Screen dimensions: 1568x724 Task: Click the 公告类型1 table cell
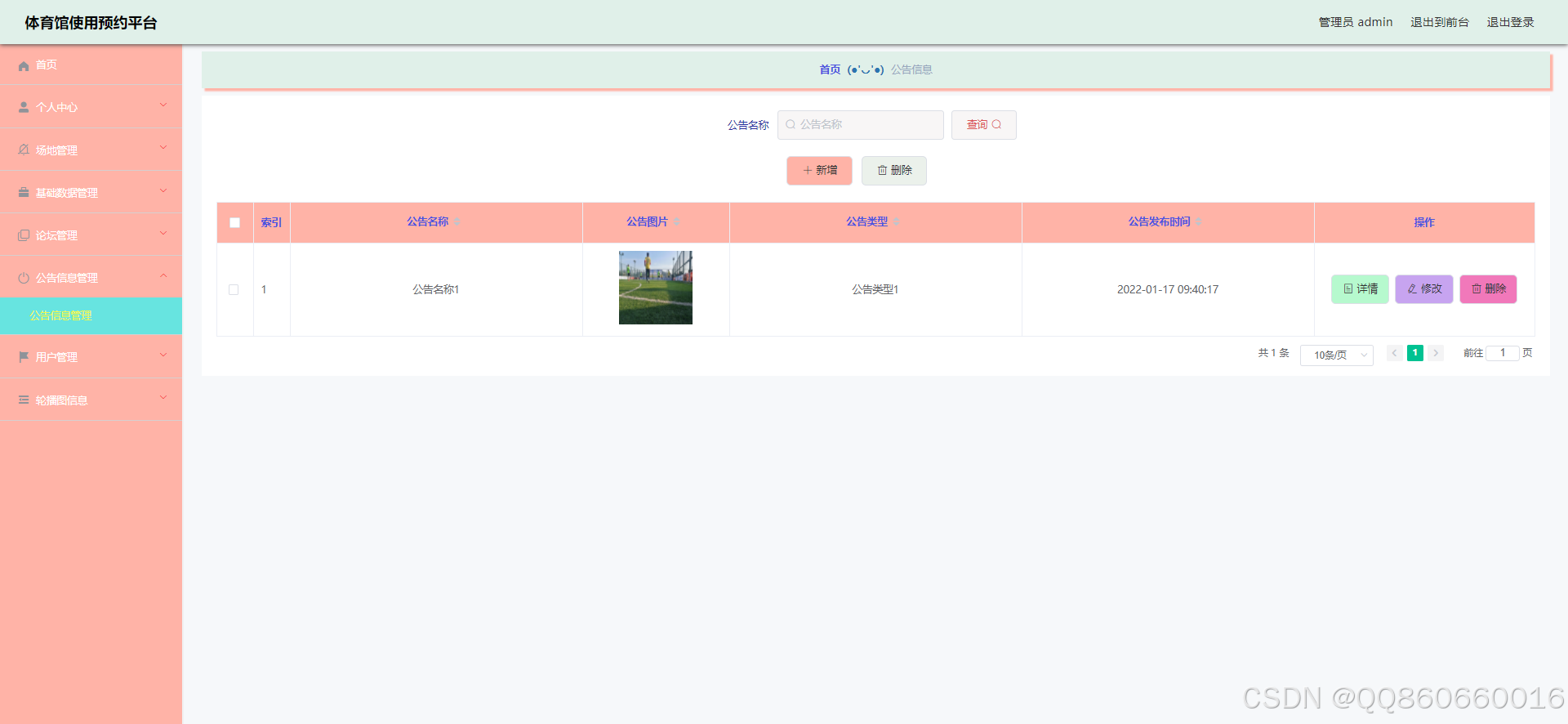[x=875, y=290]
